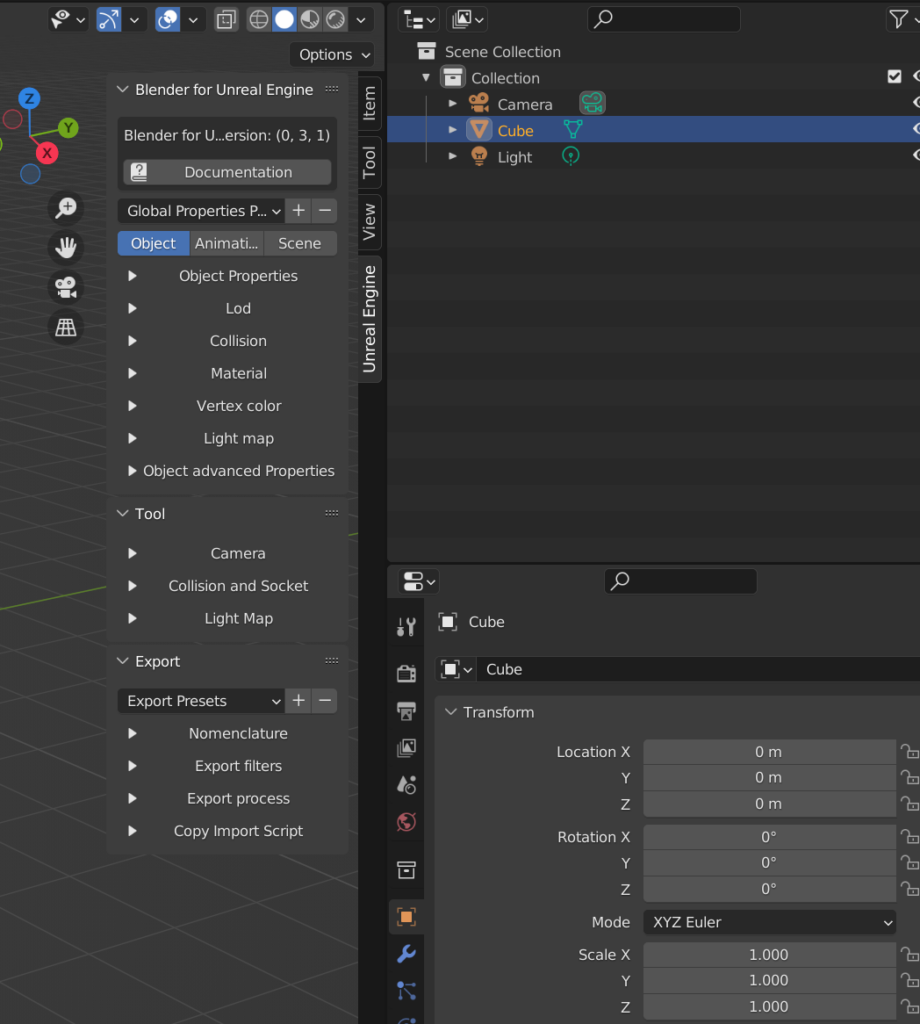
Task: Open the Active Tool properties tab icon
Action: [x=406, y=627]
